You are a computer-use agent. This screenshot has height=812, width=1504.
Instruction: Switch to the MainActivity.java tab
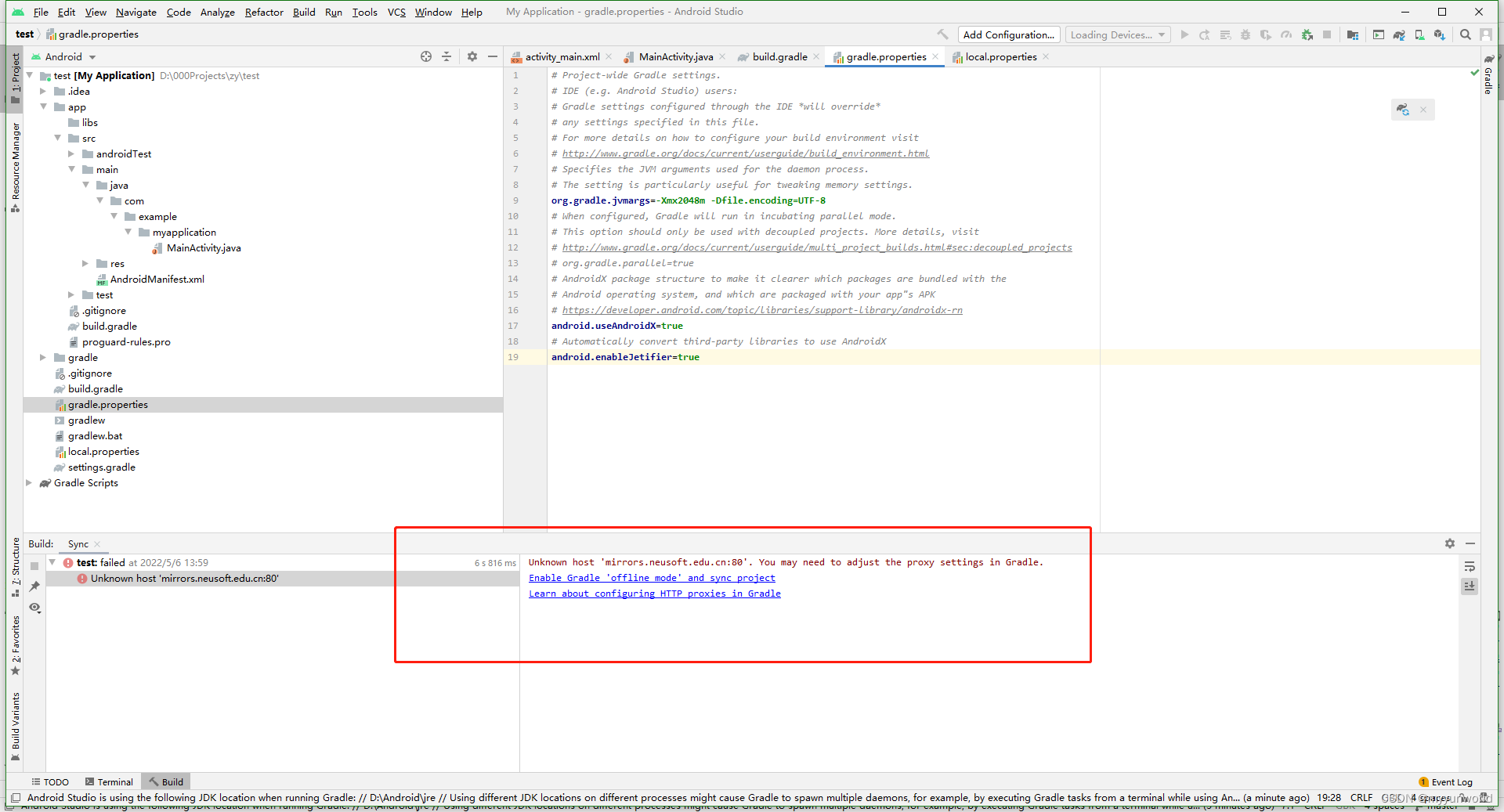coord(675,56)
